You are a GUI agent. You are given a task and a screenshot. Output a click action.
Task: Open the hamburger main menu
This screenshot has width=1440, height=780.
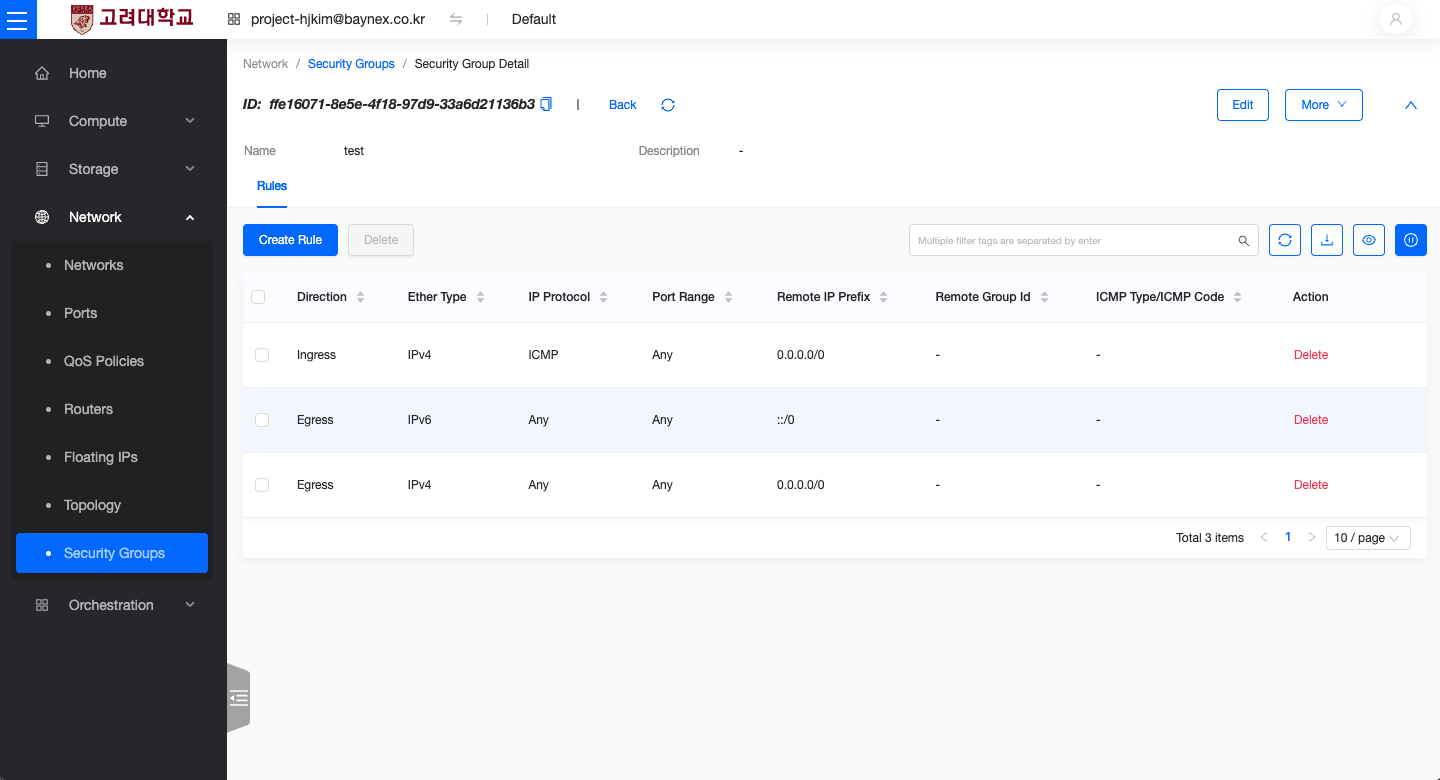click(x=18, y=19)
